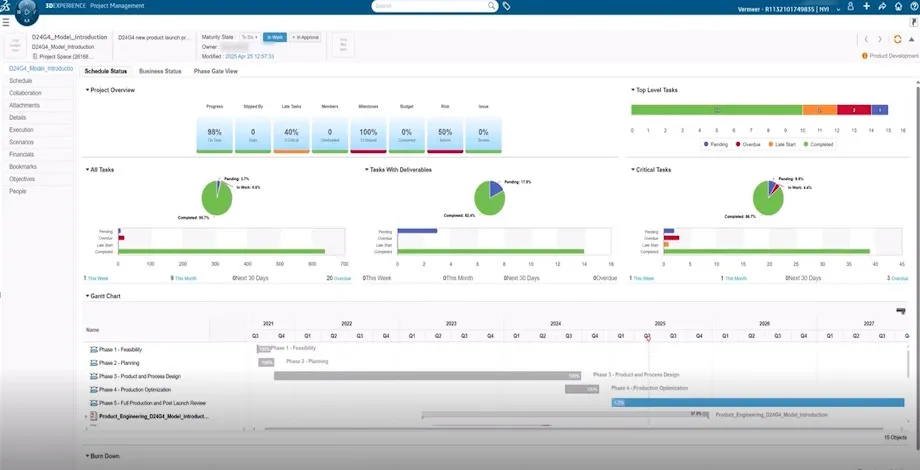
Task: Toggle the Overdue legend item
Action: (x=748, y=144)
